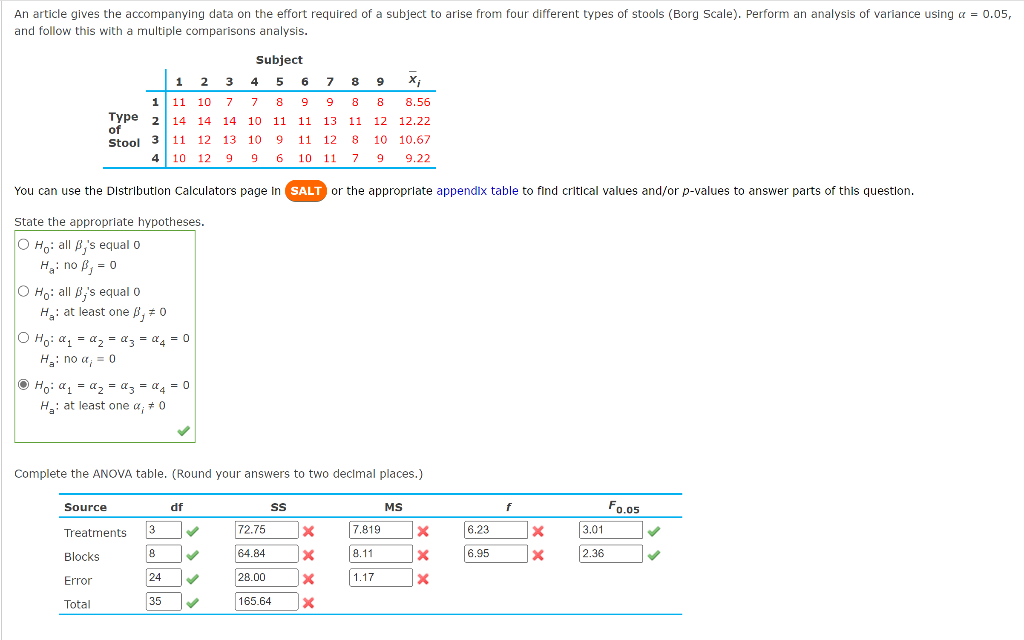Click the Treatments MS field showing 7.819
Viewport: 1024px width, 640px height.
click(381, 530)
